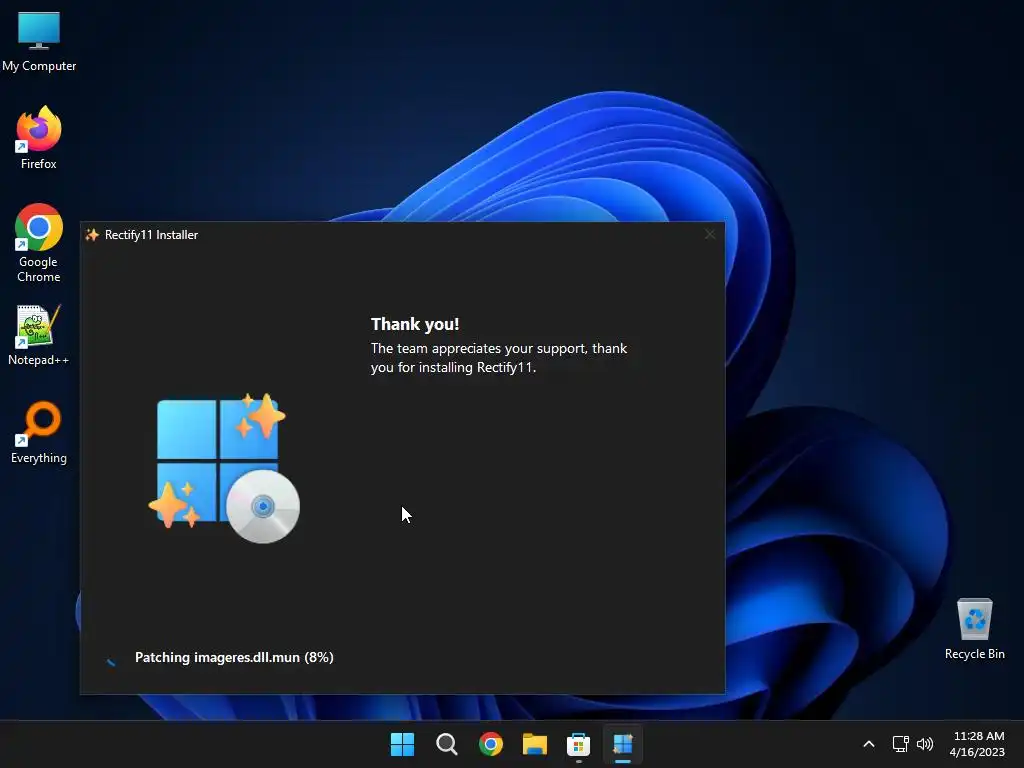Click the 'Rectify11 Installer' title text
This screenshot has width=1024, height=768.
click(x=151, y=234)
